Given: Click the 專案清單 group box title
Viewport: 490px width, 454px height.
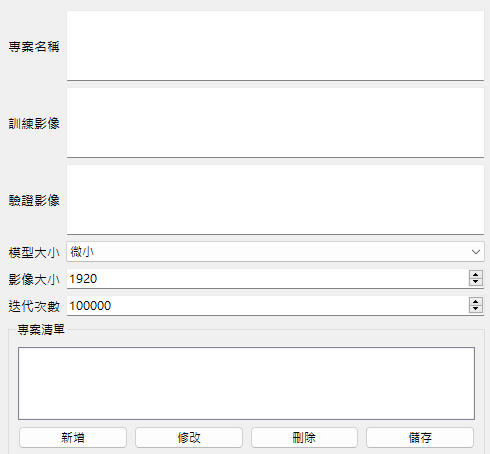Looking at the screenshot, I should [x=41, y=330].
